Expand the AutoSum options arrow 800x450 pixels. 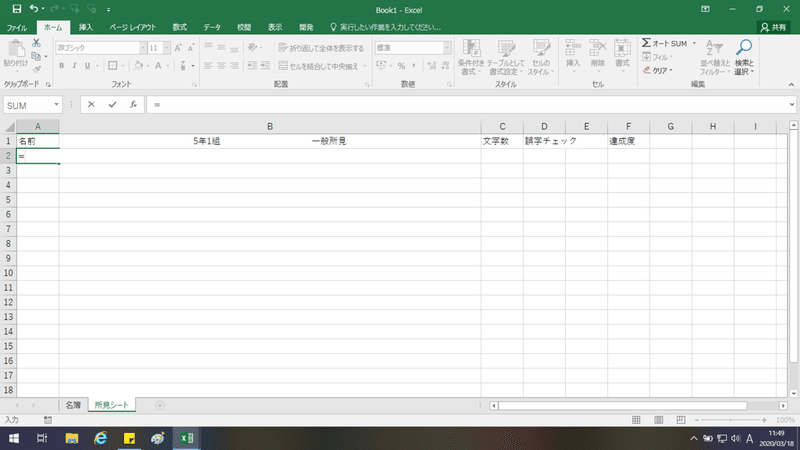(x=694, y=43)
